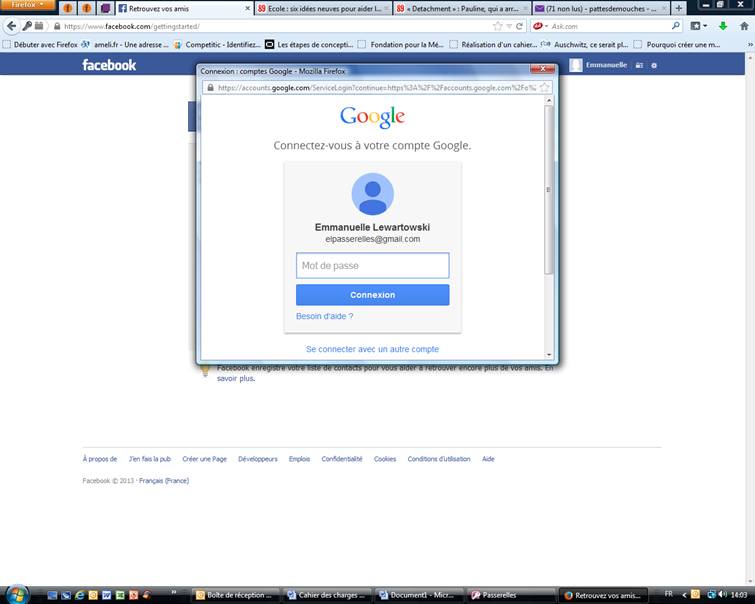755x604 pixels.
Task: Click the Google popup URL address field
Action: coord(377,88)
